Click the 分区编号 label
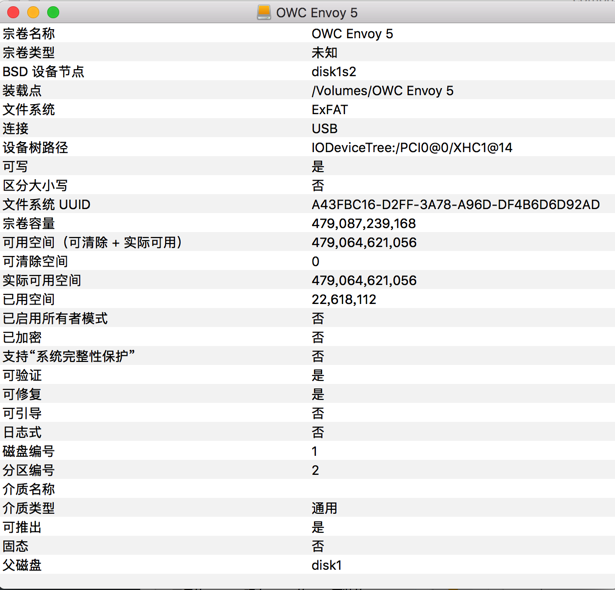 point(29,470)
